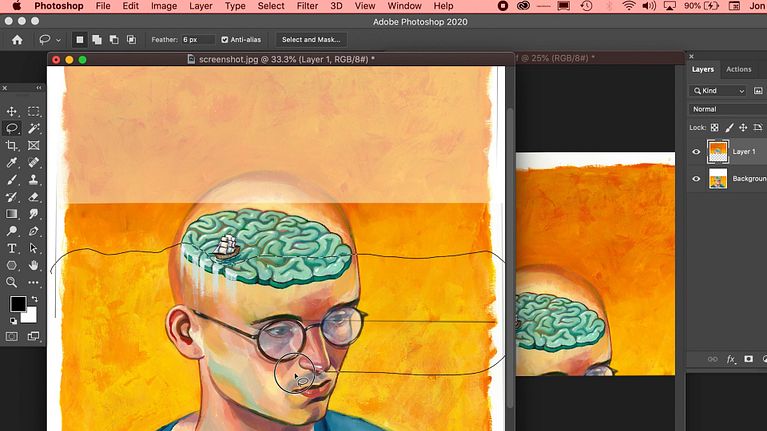Toggle the Anti-alias checkbox

(224, 40)
